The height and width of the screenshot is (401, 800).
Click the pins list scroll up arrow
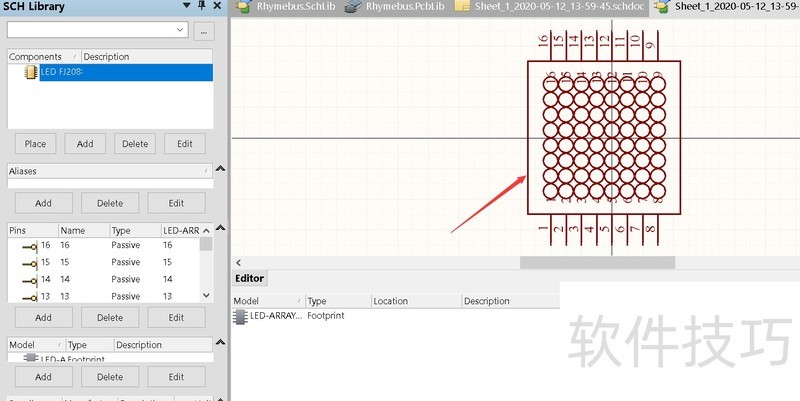pyautogui.click(x=206, y=231)
